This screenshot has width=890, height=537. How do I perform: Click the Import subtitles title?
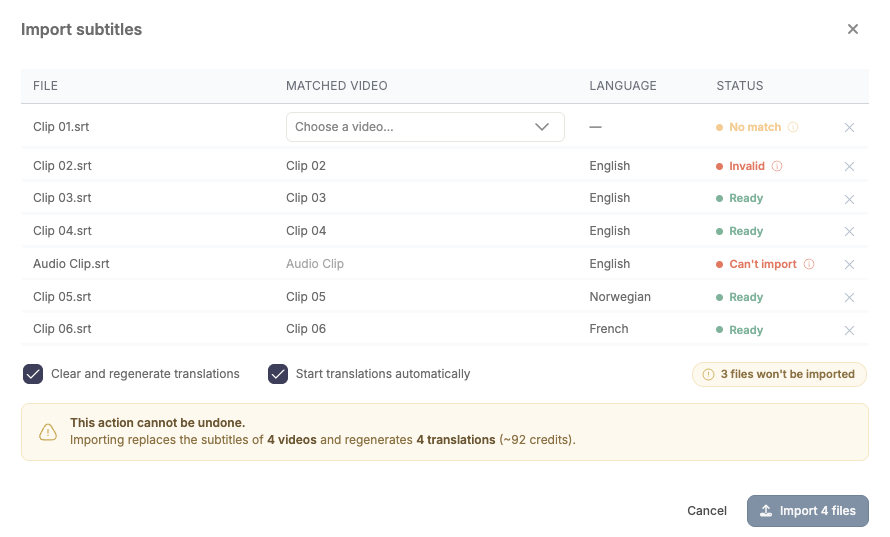point(82,30)
